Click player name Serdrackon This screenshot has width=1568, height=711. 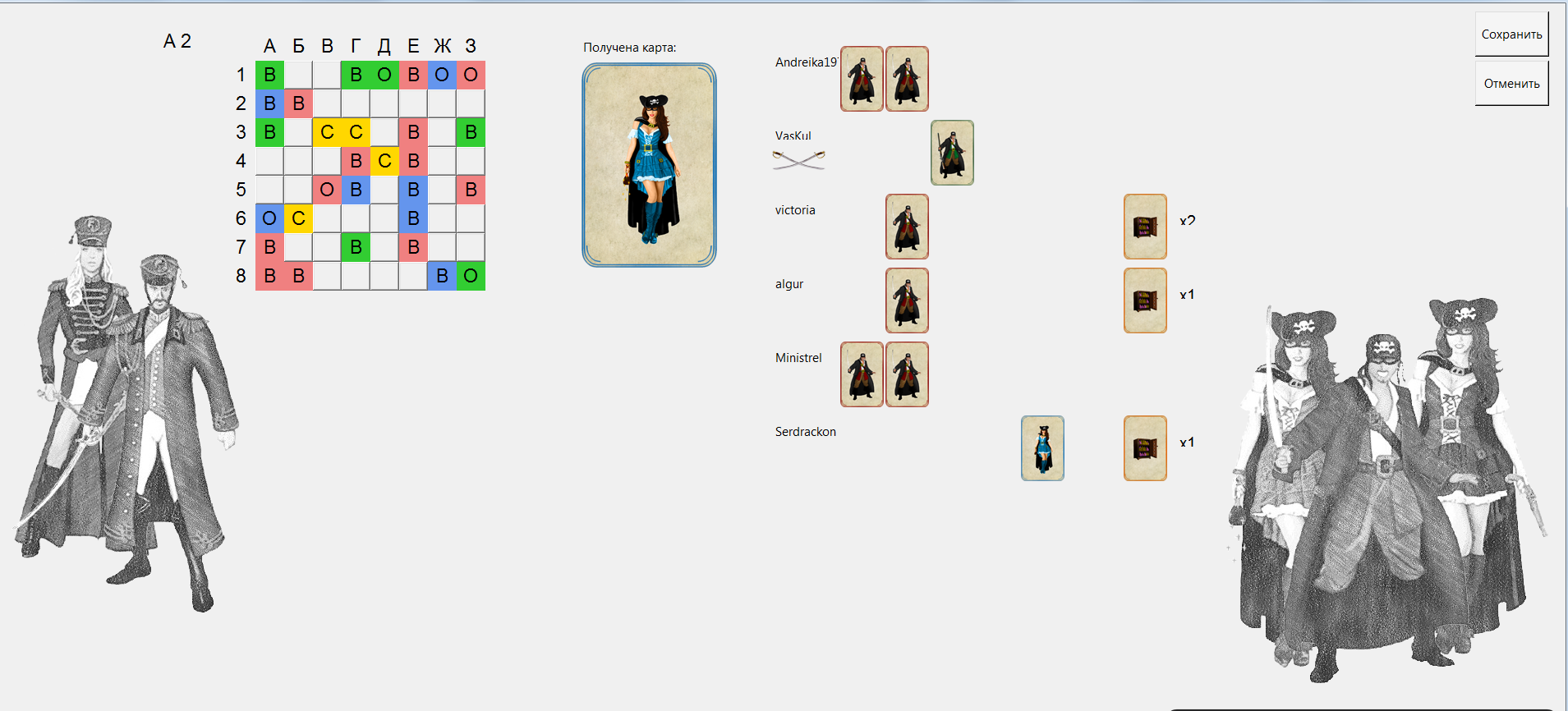click(806, 432)
